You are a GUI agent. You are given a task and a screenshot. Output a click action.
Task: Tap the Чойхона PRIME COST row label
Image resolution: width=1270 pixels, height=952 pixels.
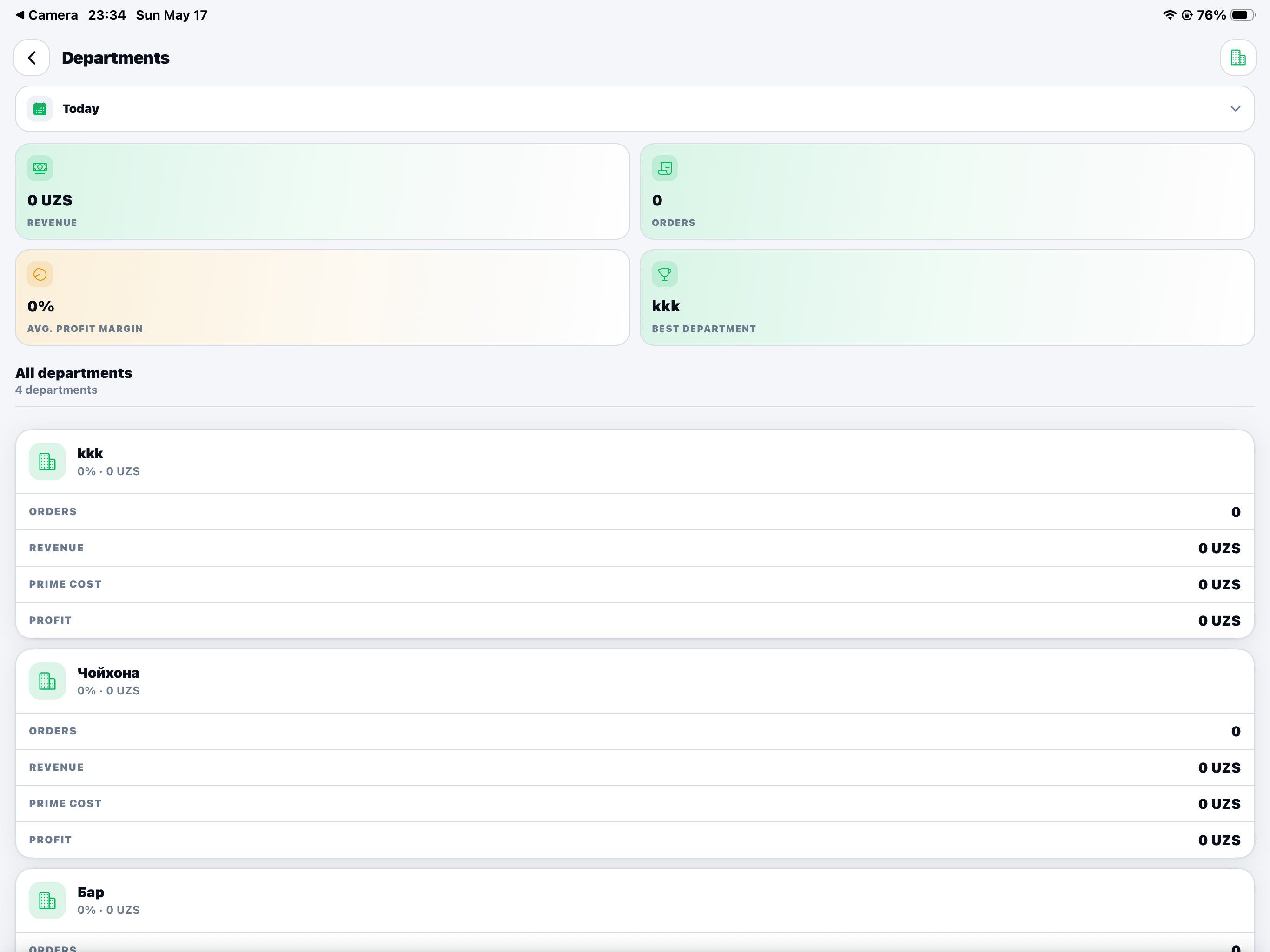[65, 803]
